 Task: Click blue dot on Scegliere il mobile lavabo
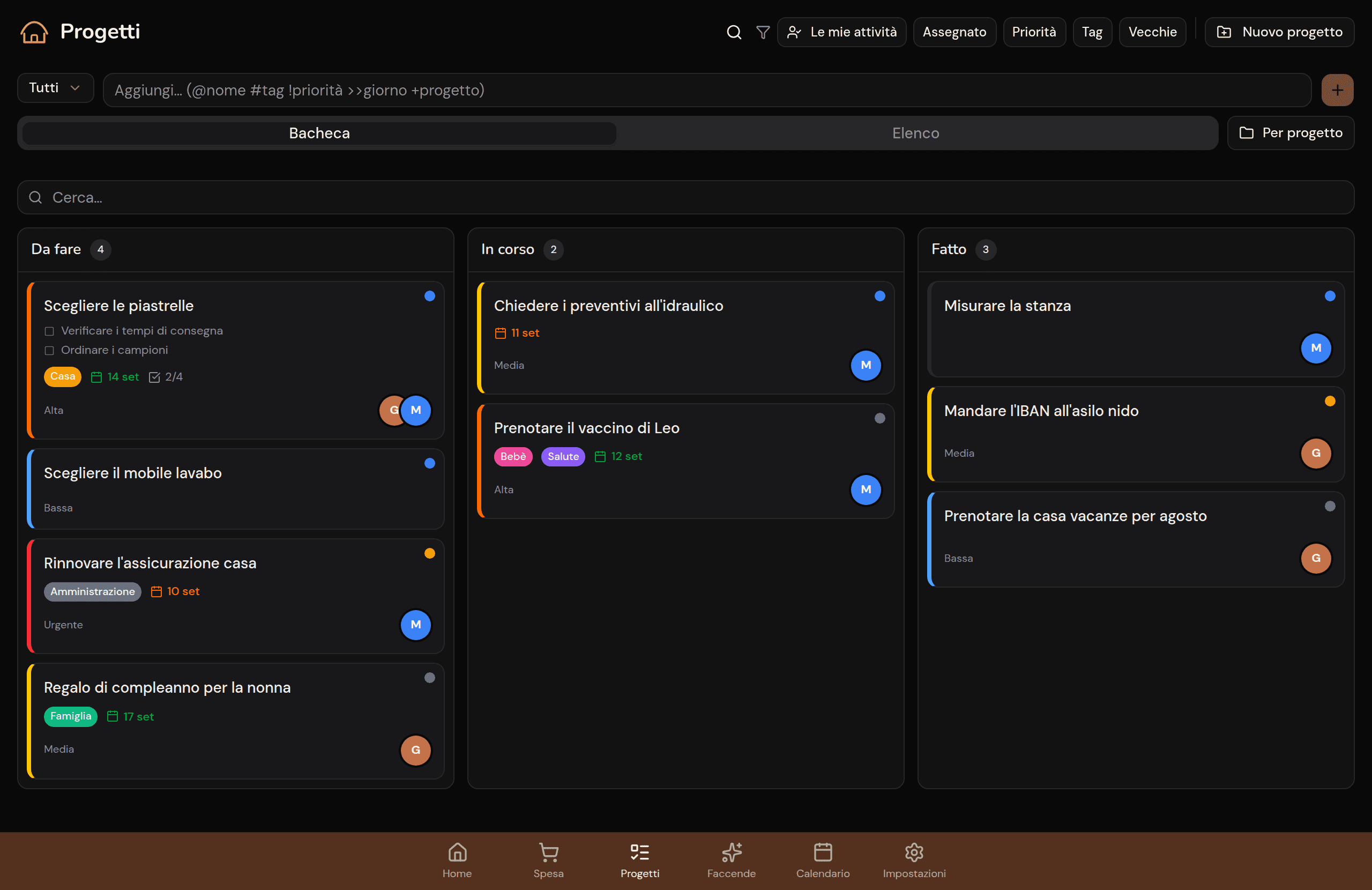coord(429,464)
